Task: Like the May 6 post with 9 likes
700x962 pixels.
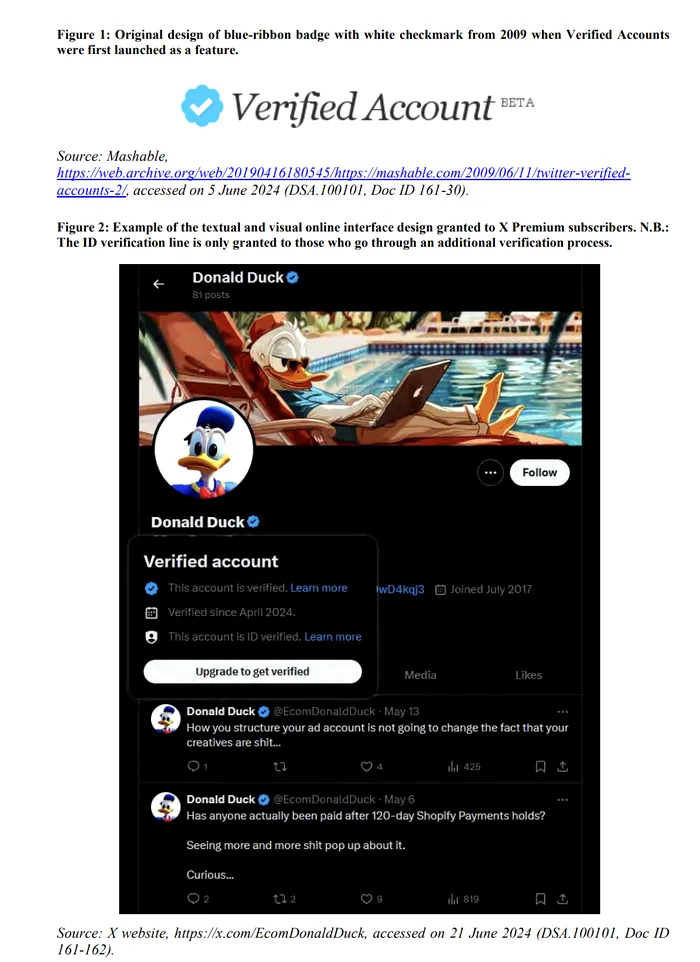Action: 366,899
